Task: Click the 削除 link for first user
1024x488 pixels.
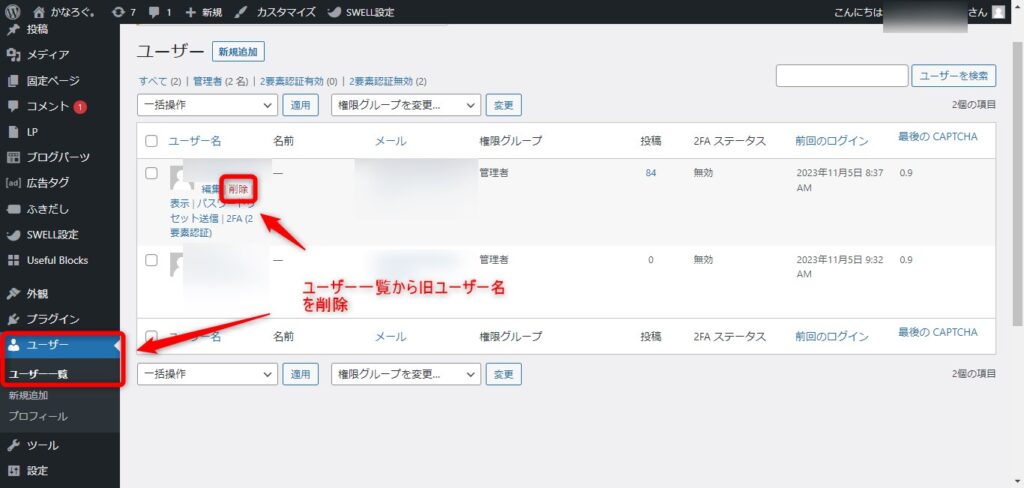Action: (x=238, y=189)
